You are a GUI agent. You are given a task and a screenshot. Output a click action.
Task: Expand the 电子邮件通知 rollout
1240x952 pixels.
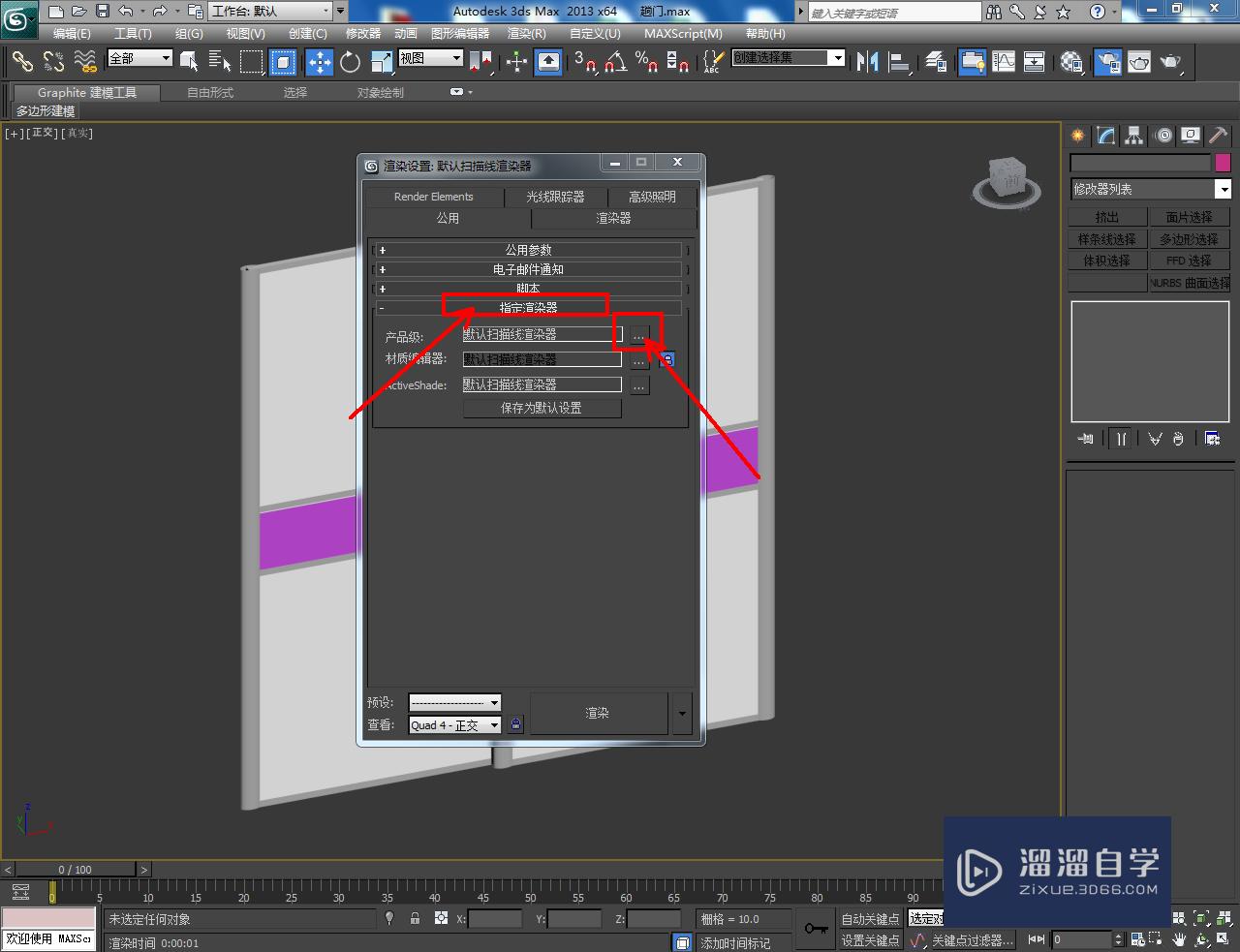click(528, 269)
